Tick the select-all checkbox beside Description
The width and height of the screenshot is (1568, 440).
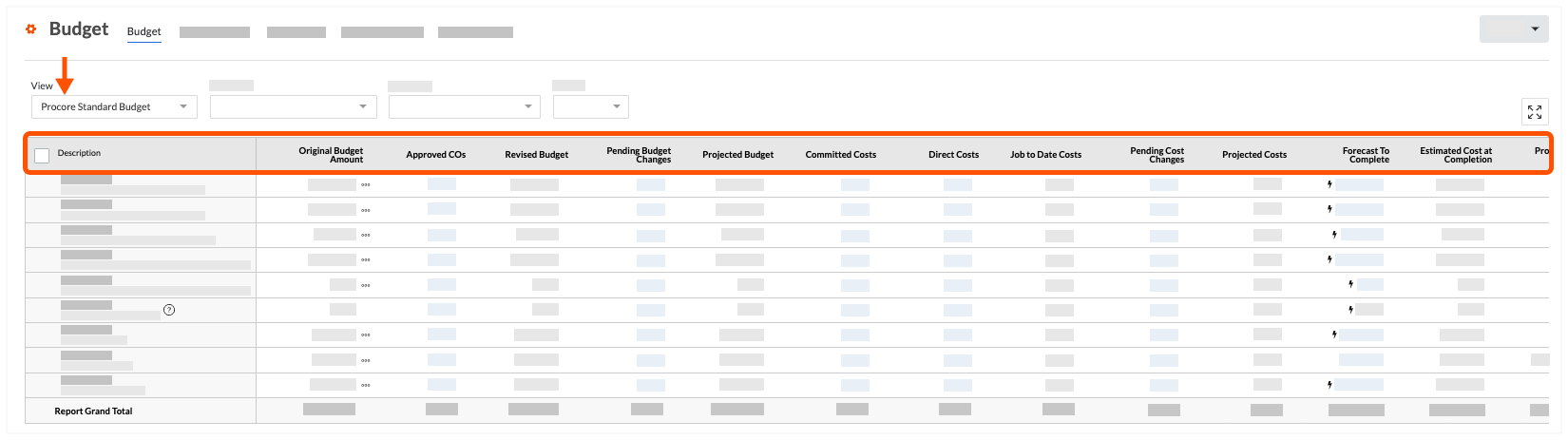(x=42, y=155)
